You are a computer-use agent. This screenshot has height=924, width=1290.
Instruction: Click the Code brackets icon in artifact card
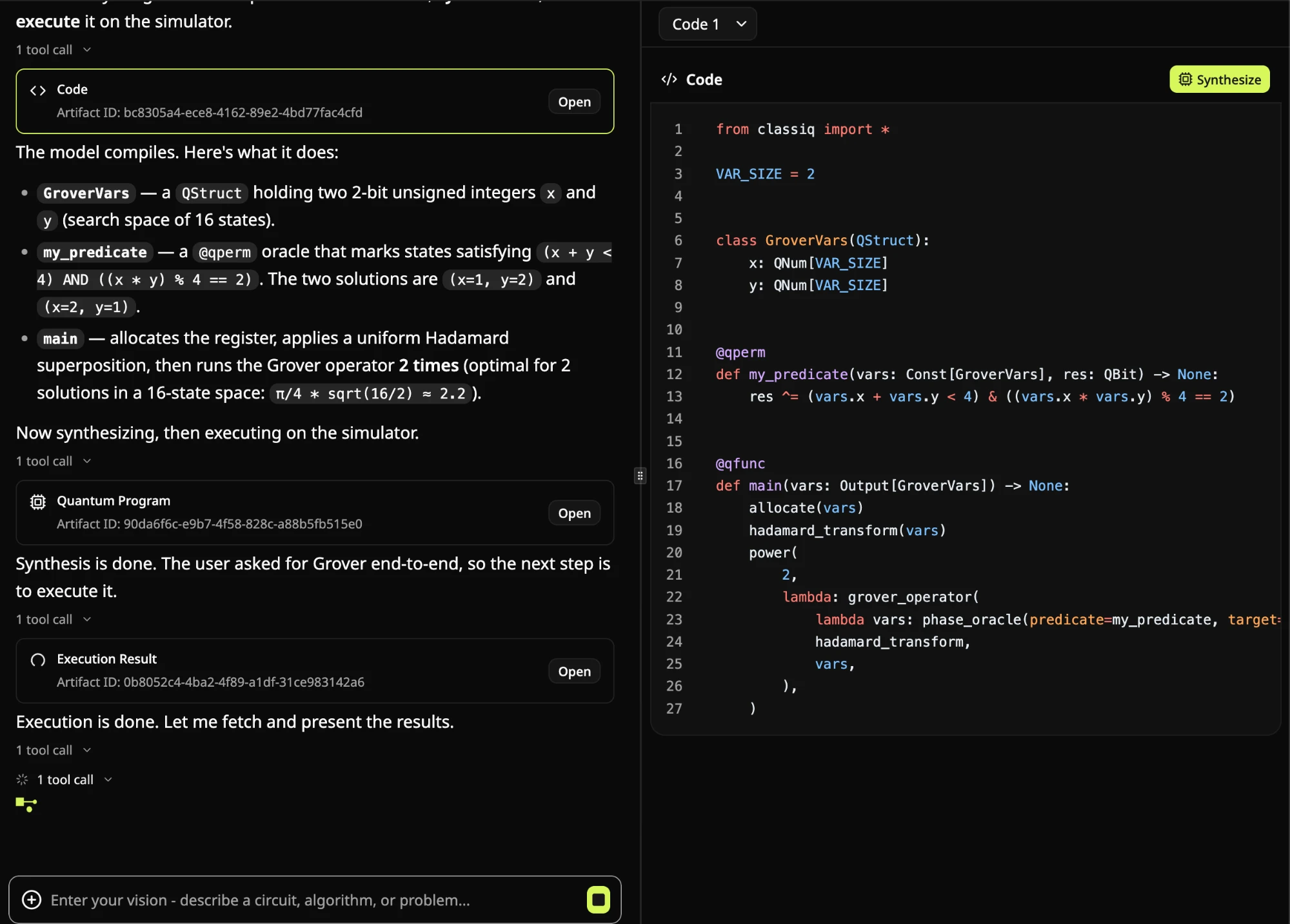[x=38, y=90]
